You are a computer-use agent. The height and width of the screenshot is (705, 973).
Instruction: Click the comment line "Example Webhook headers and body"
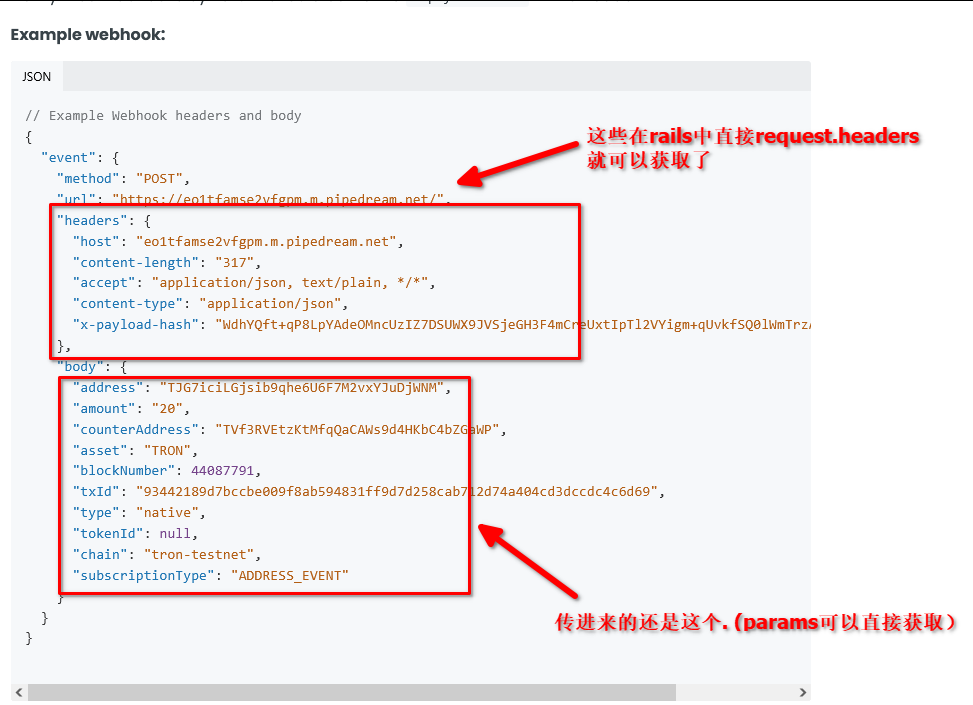pos(163,116)
